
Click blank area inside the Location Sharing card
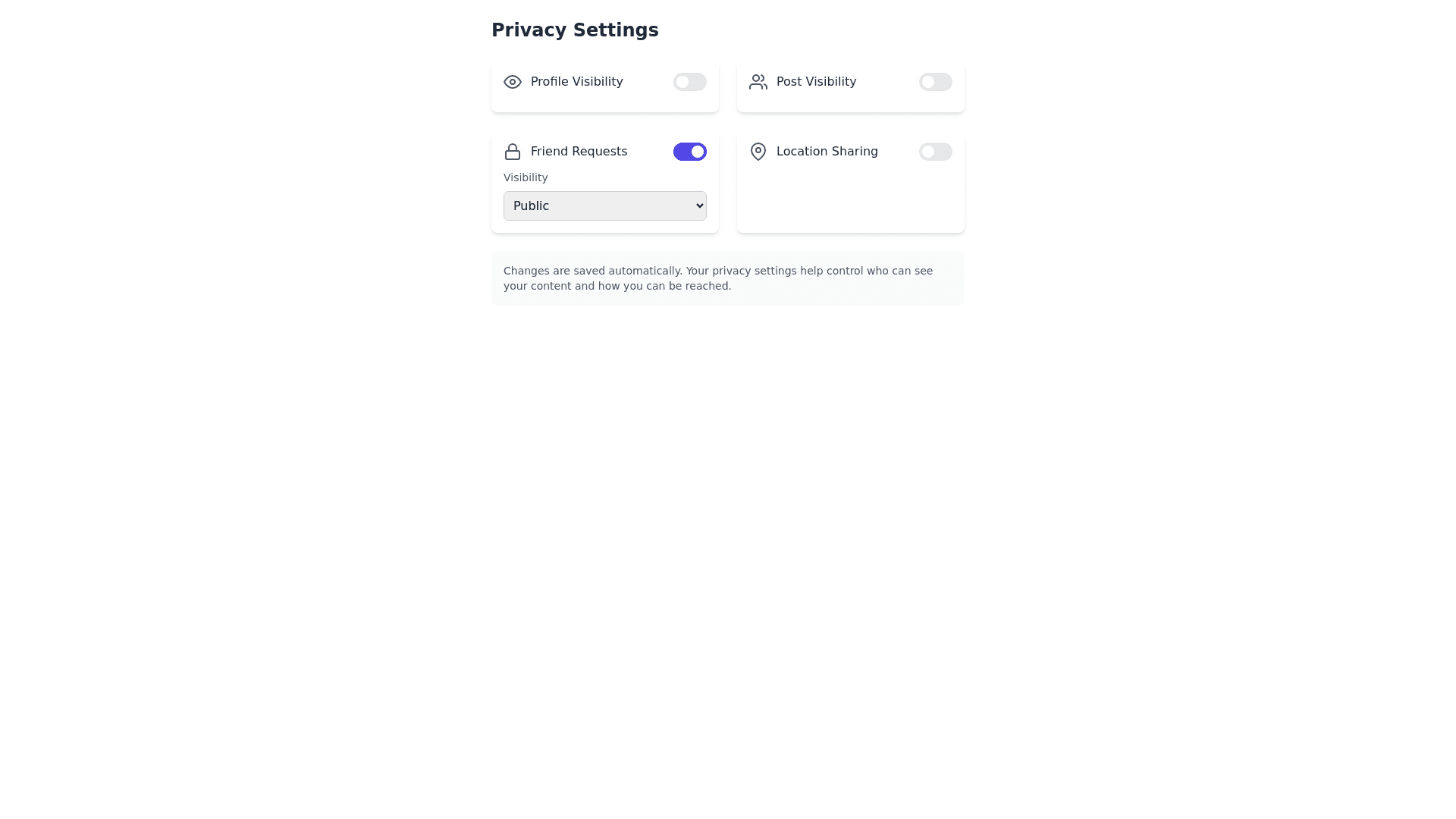(x=850, y=201)
